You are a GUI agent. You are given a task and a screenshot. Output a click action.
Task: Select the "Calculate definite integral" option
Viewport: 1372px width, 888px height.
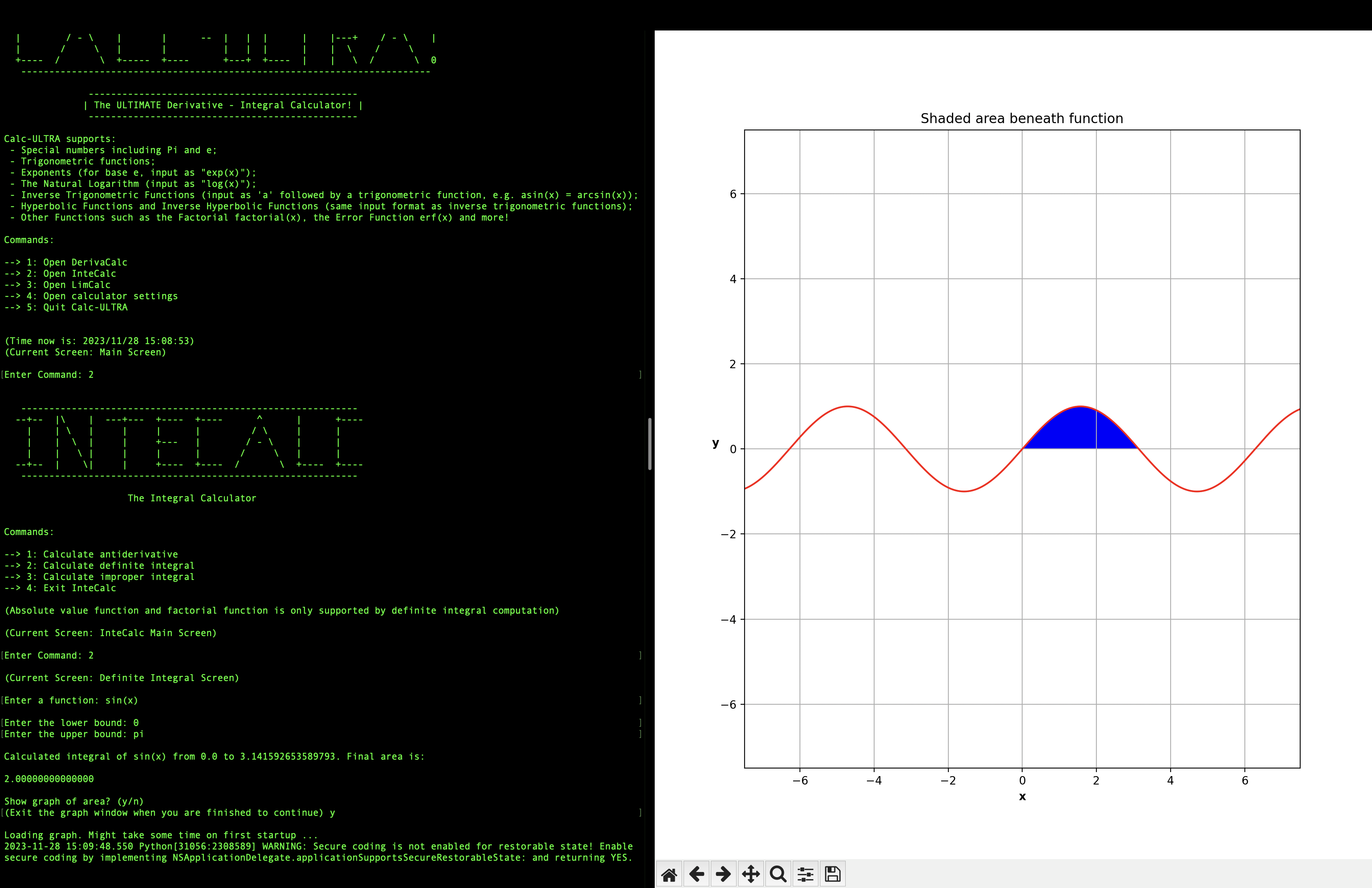click(x=99, y=565)
